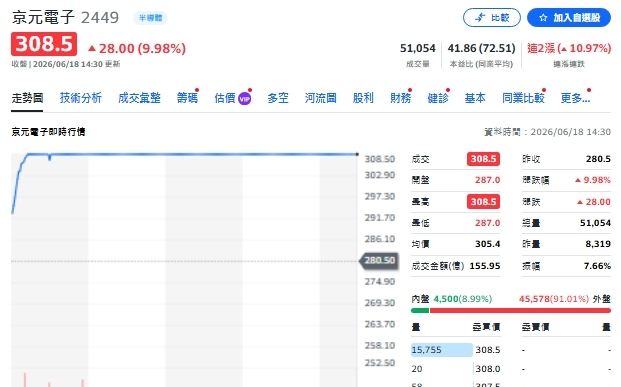
Task: Select the 走勢圖 tab
Action: 27,98
